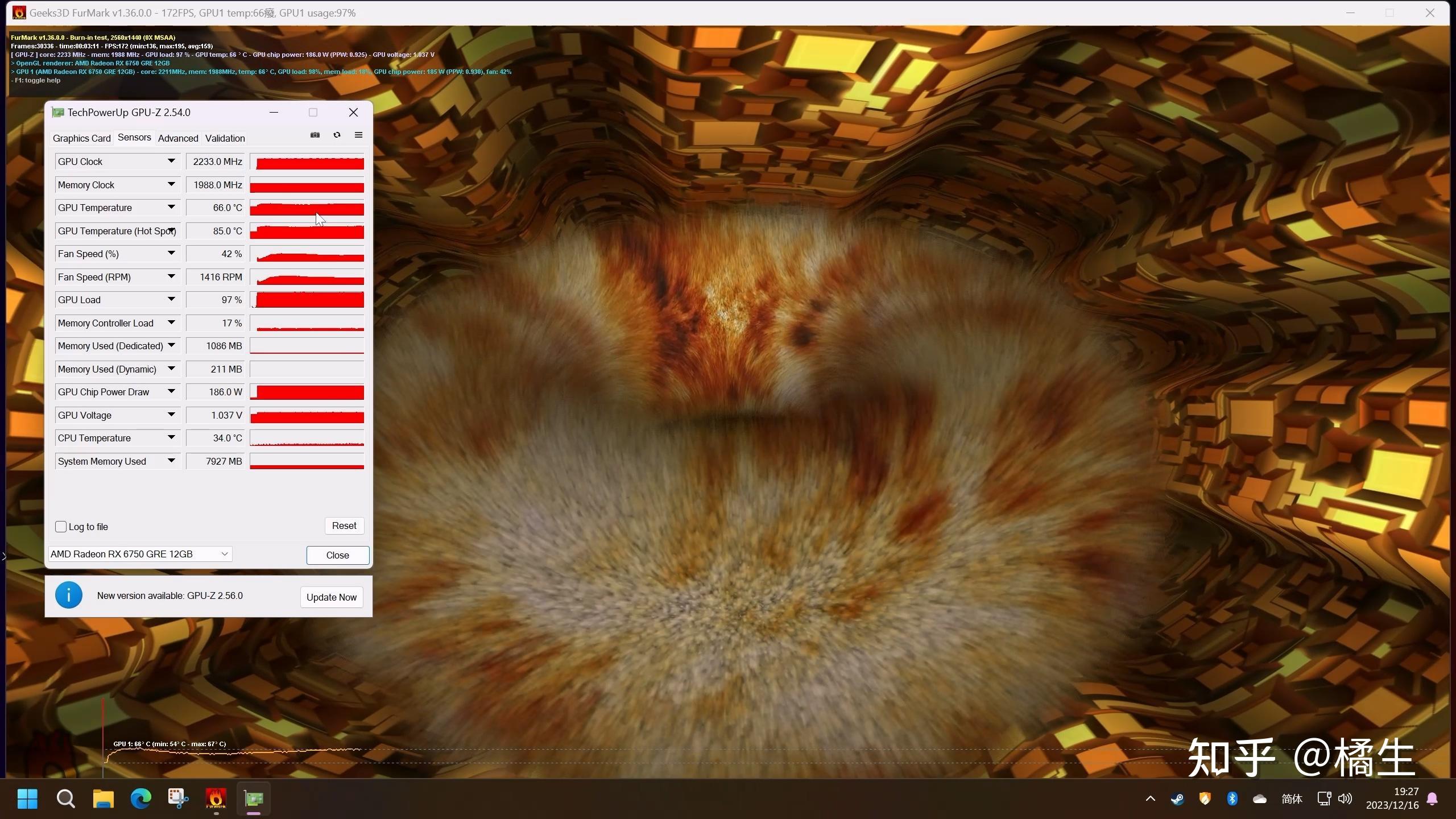Expand the Fan Speed RPM dropdown
This screenshot has height=819, width=1456.
[x=170, y=276]
